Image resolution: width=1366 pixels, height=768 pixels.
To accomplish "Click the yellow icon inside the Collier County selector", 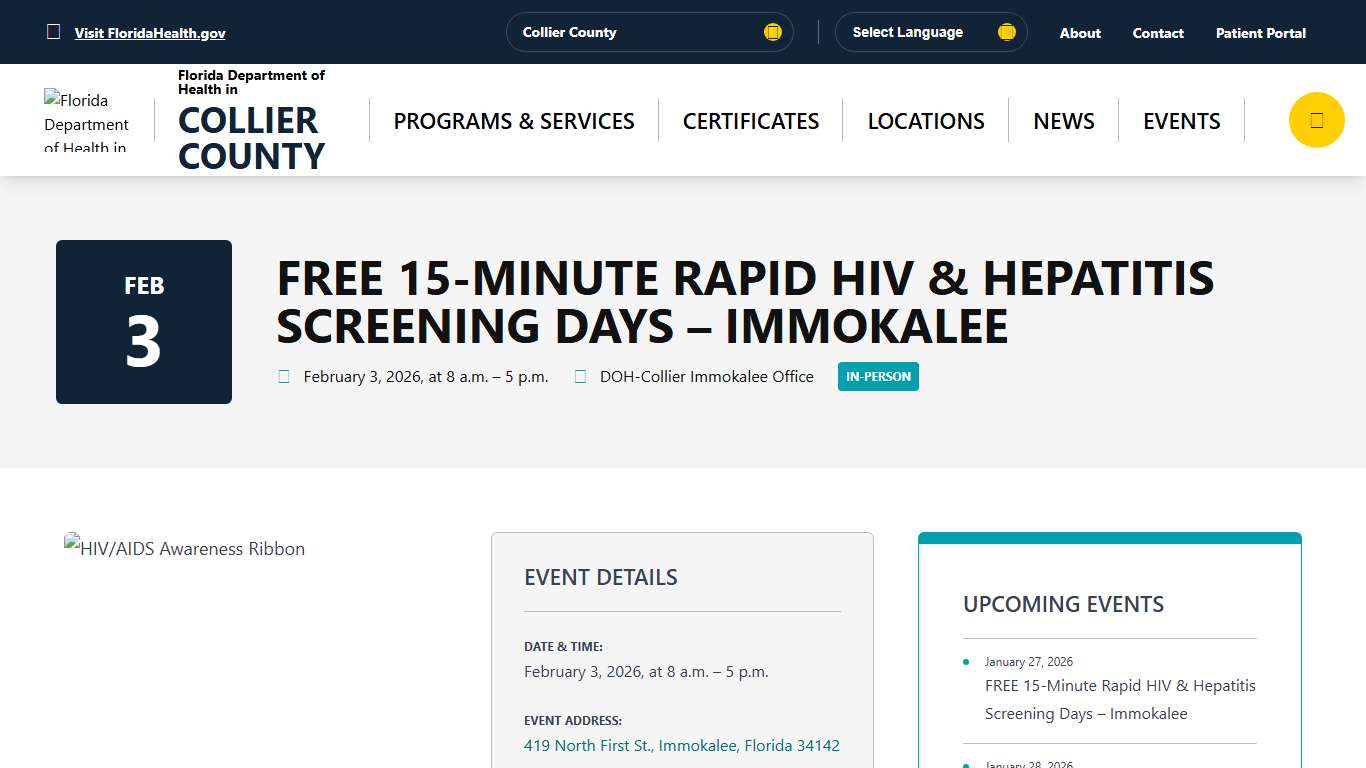I will pos(772,31).
